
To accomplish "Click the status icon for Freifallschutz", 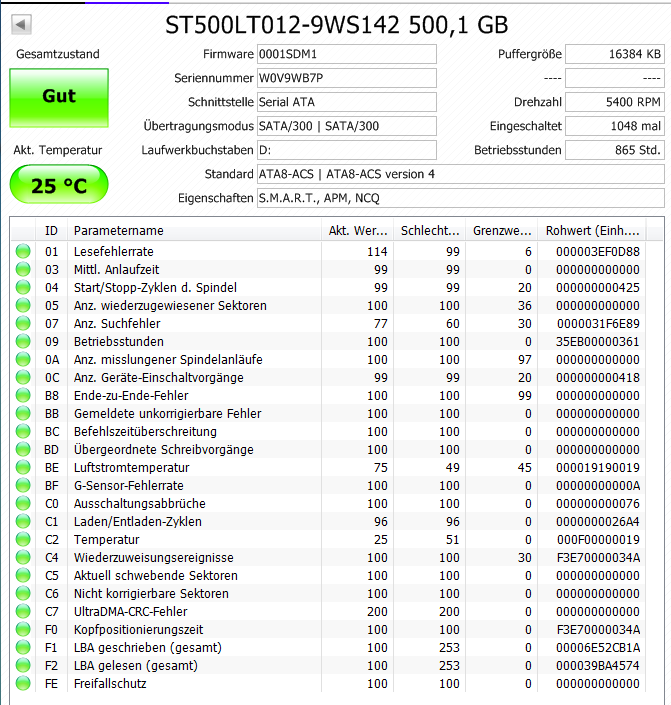I will pyautogui.click(x=23, y=683).
